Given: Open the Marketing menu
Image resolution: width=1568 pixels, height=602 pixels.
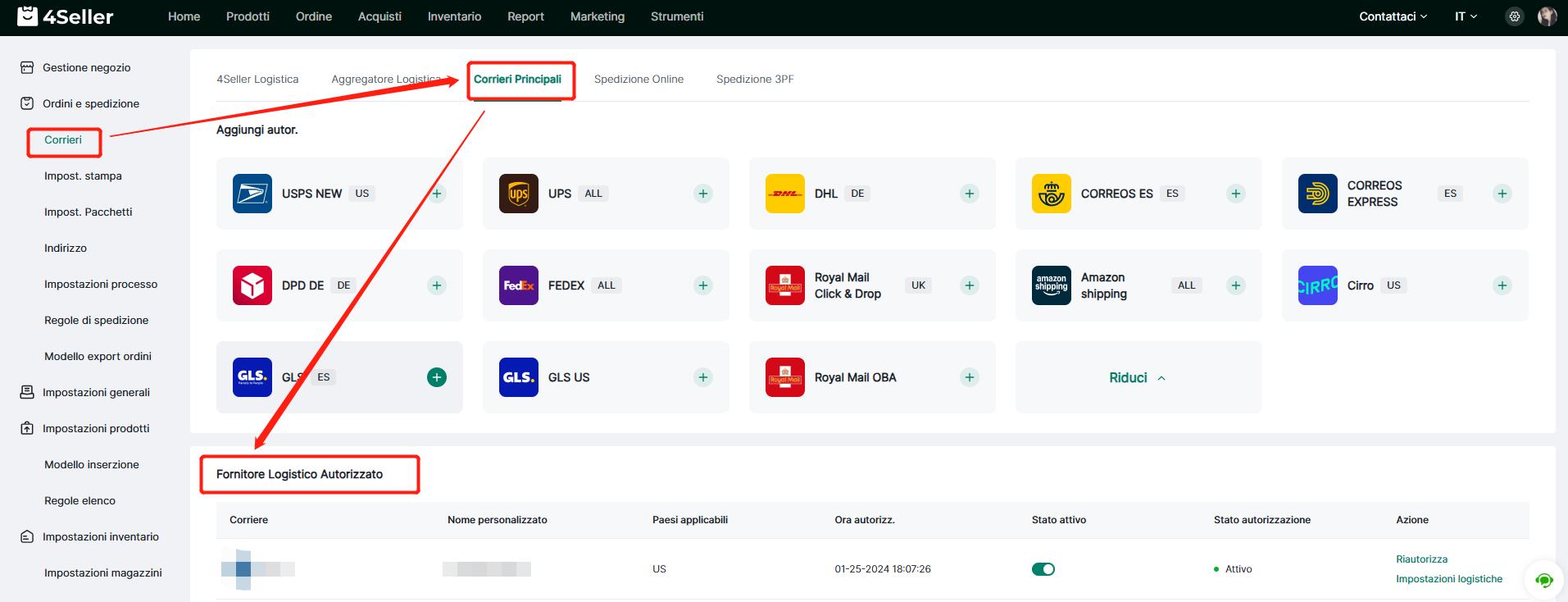Looking at the screenshot, I should pyautogui.click(x=598, y=16).
